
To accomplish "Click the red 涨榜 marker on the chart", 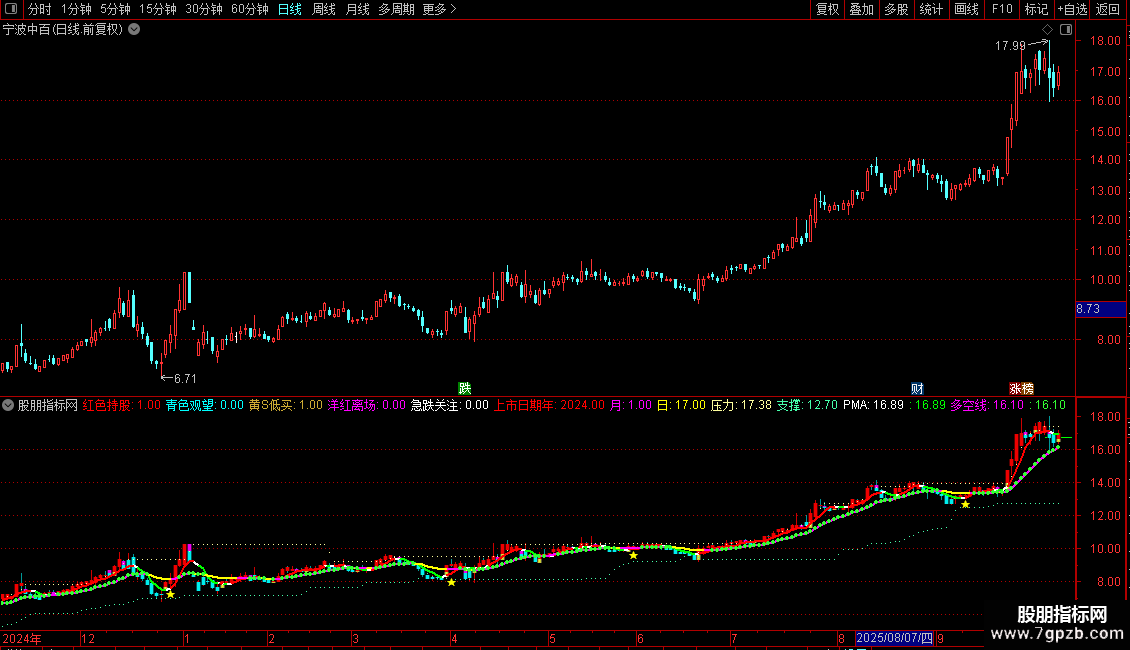I will click(1021, 388).
